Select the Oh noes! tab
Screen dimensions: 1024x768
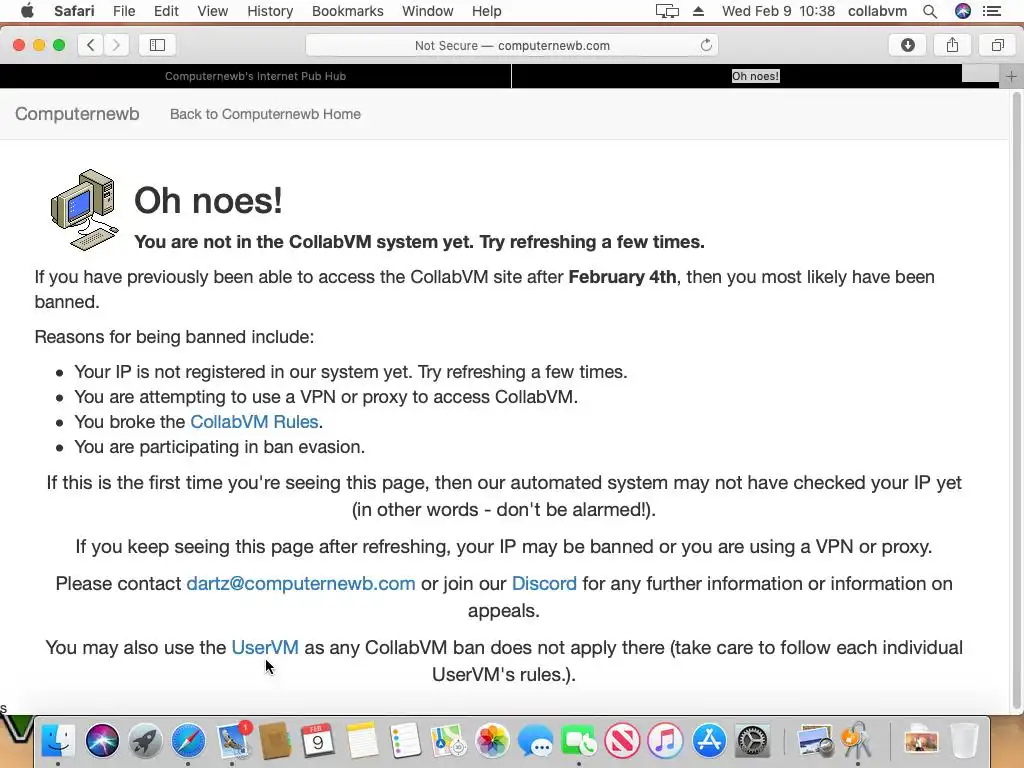point(756,76)
